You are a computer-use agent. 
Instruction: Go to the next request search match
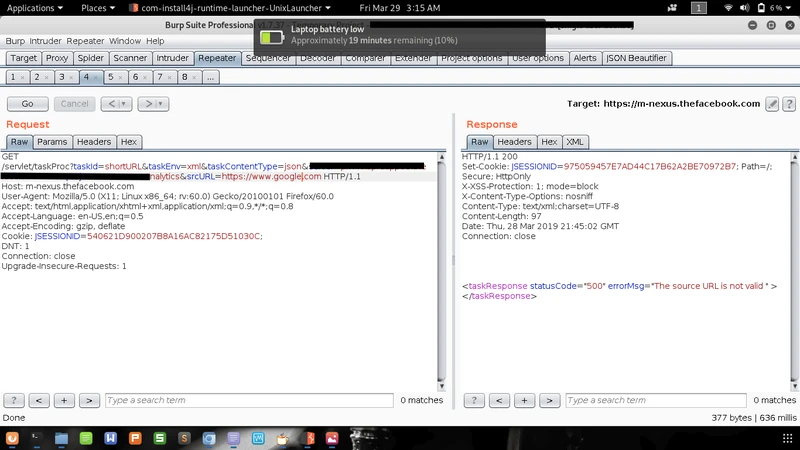[x=89, y=400]
